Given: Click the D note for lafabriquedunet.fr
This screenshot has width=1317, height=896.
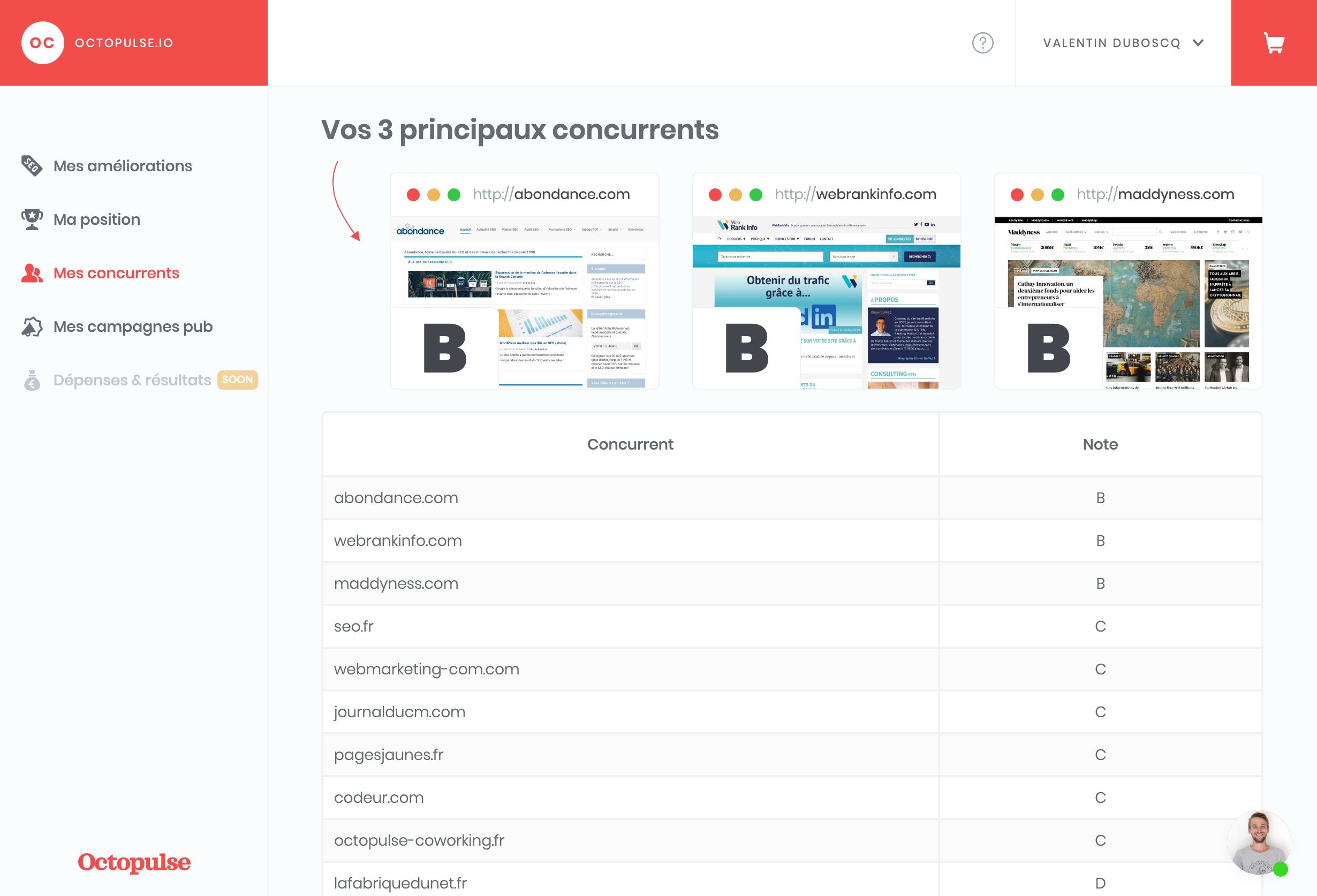Looking at the screenshot, I should click(1100, 883).
